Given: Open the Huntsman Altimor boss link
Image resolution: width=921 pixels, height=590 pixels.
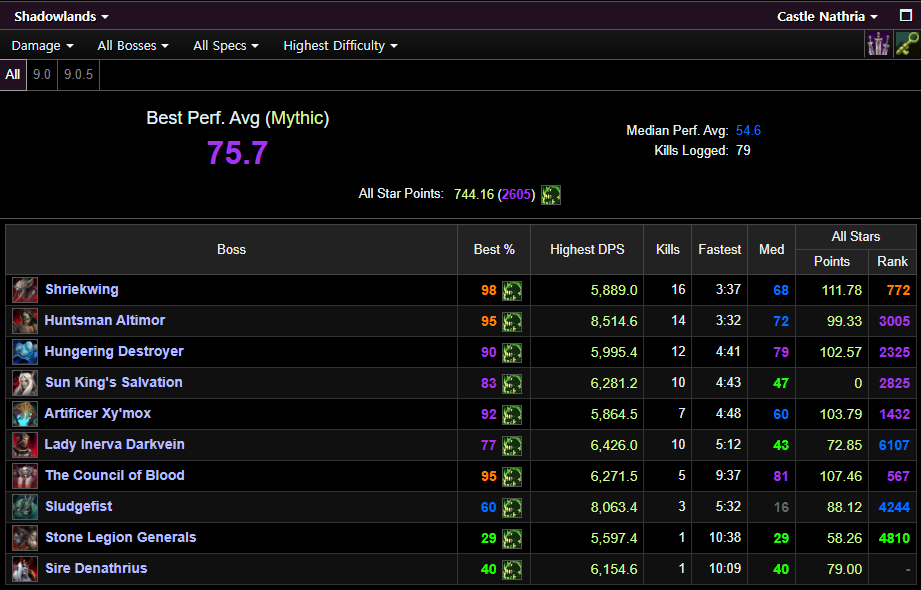Looking at the screenshot, I should 105,320.
